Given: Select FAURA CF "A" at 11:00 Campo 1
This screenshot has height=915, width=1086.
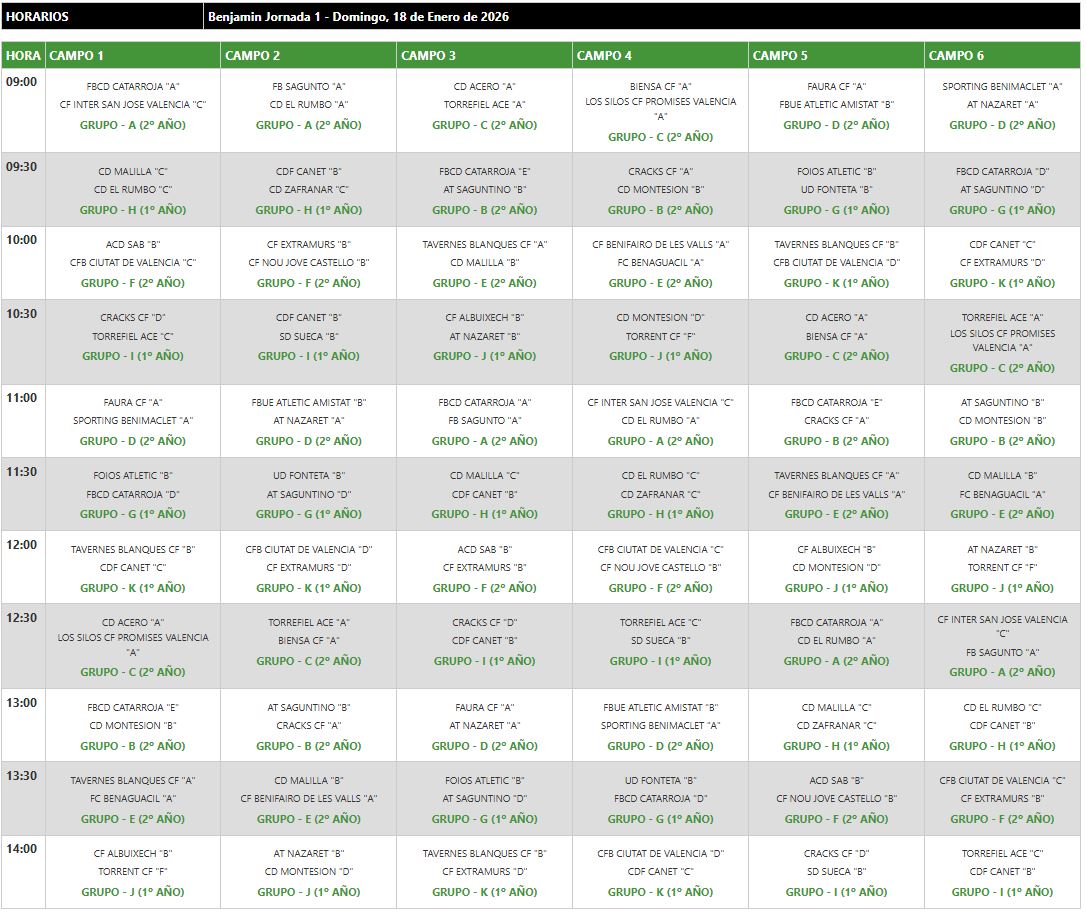Looking at the screenshot, I should click(133, 403).
